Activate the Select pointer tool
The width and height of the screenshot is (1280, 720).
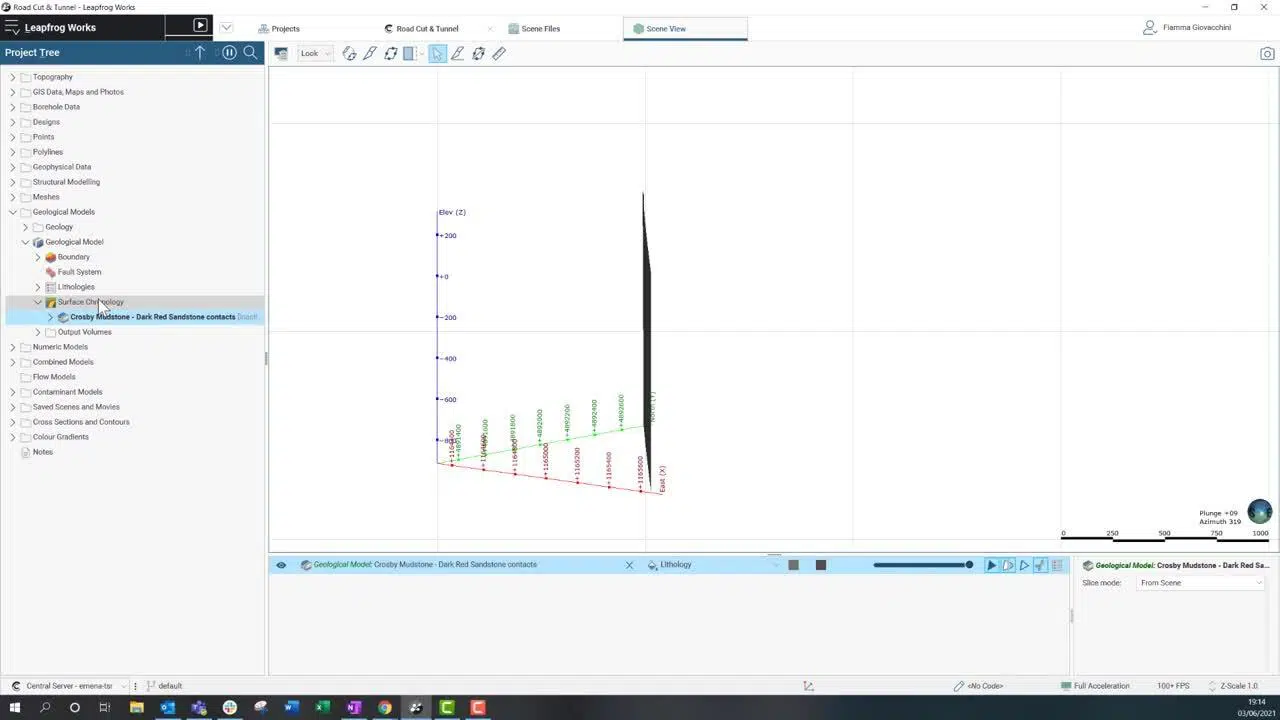[x=437, y=53]
